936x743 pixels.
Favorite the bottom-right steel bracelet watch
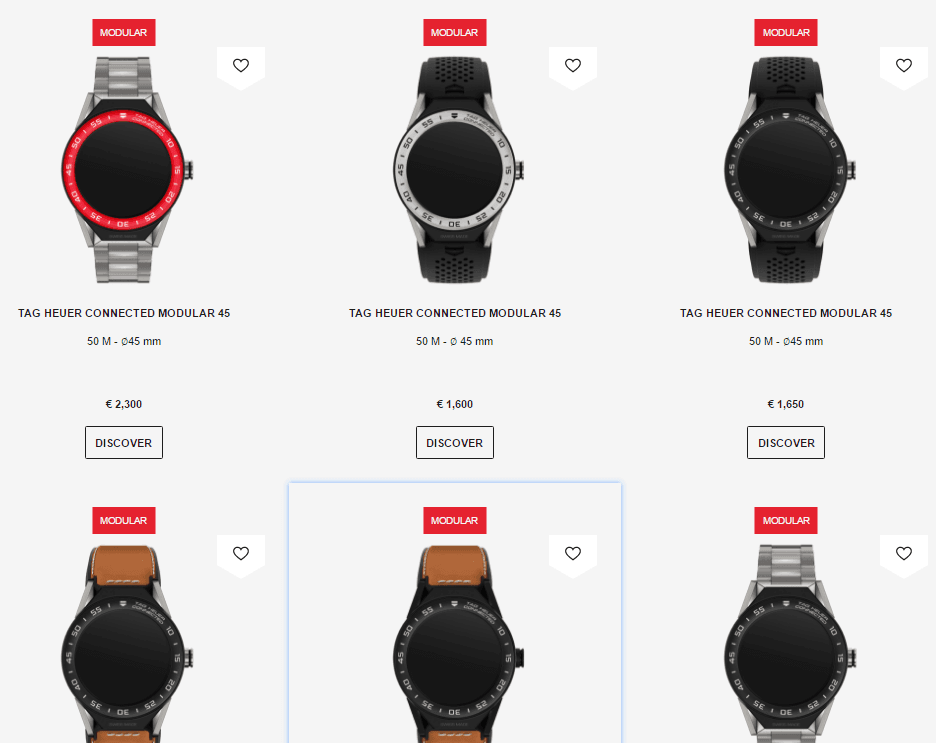pos(904,554)
